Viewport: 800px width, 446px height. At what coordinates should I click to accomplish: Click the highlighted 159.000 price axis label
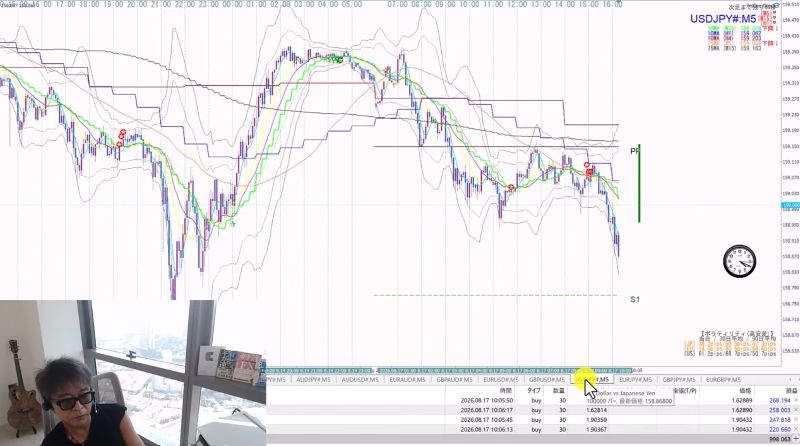coord(790,205)
